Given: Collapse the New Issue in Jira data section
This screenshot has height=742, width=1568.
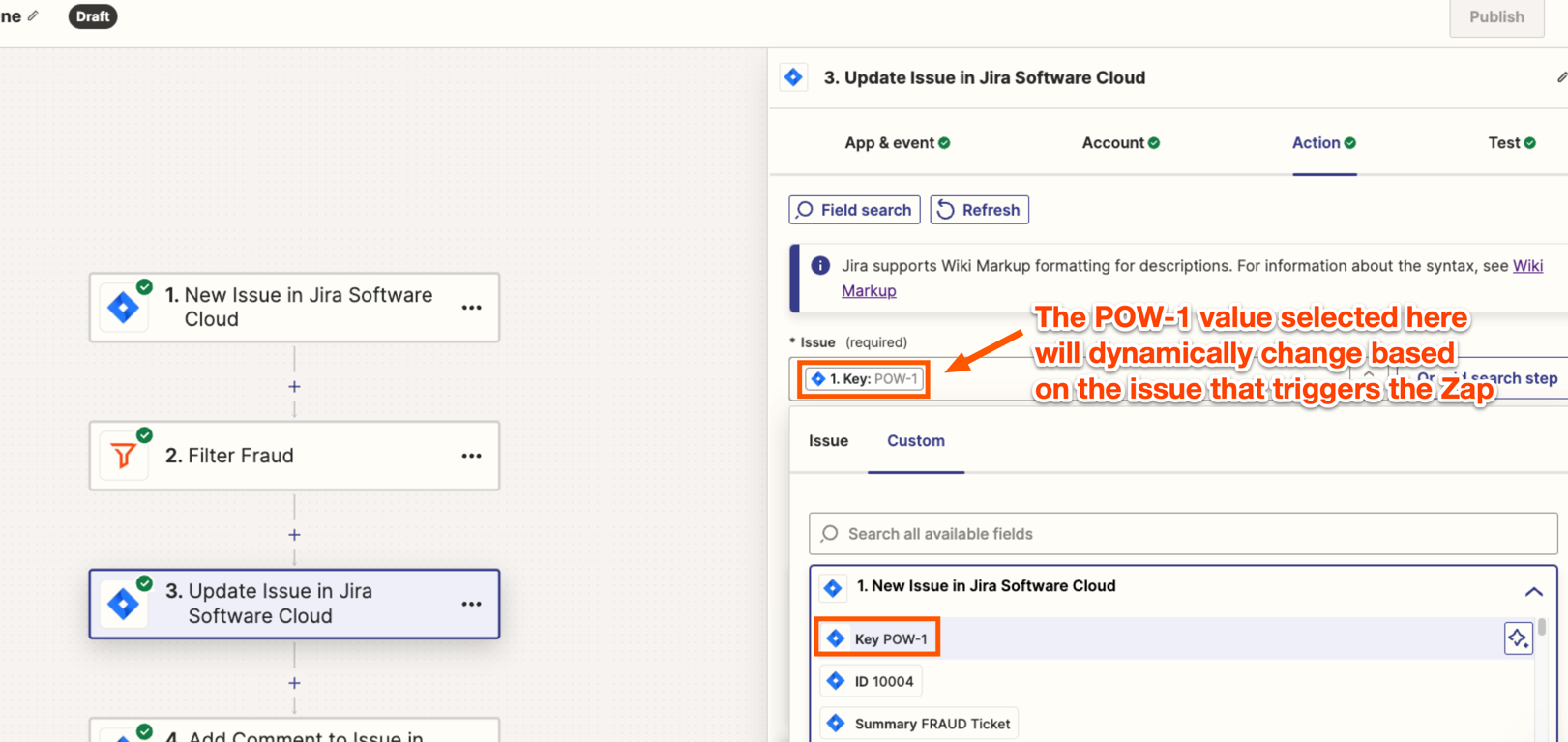Looking at the screenshot, I should tap(1534, 591).
